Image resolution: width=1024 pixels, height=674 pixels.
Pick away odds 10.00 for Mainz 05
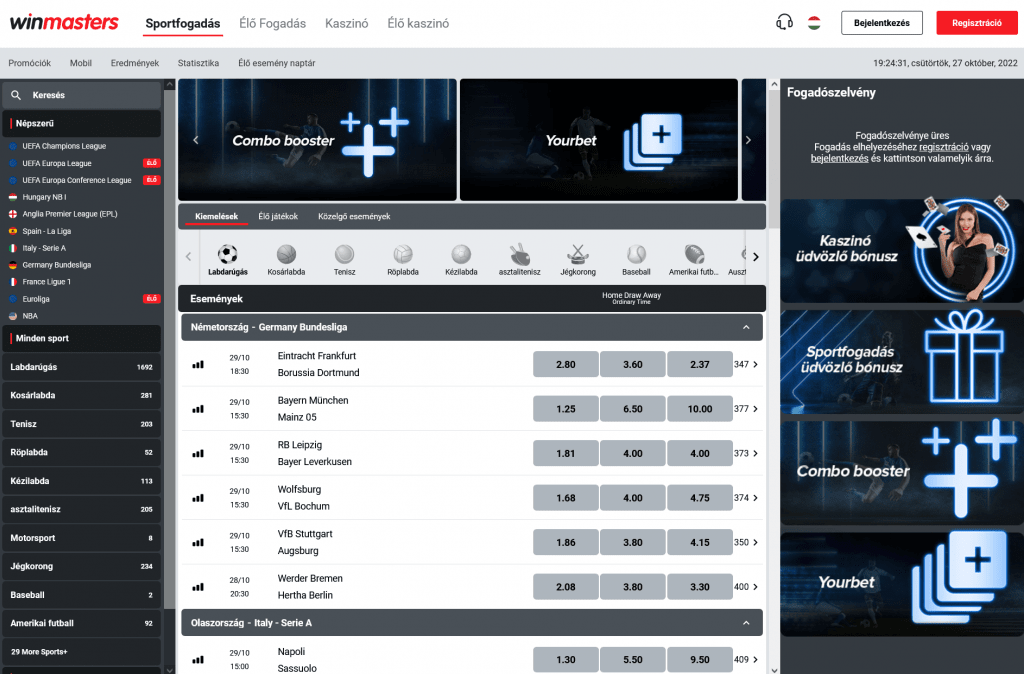click(x=699, y=409)
